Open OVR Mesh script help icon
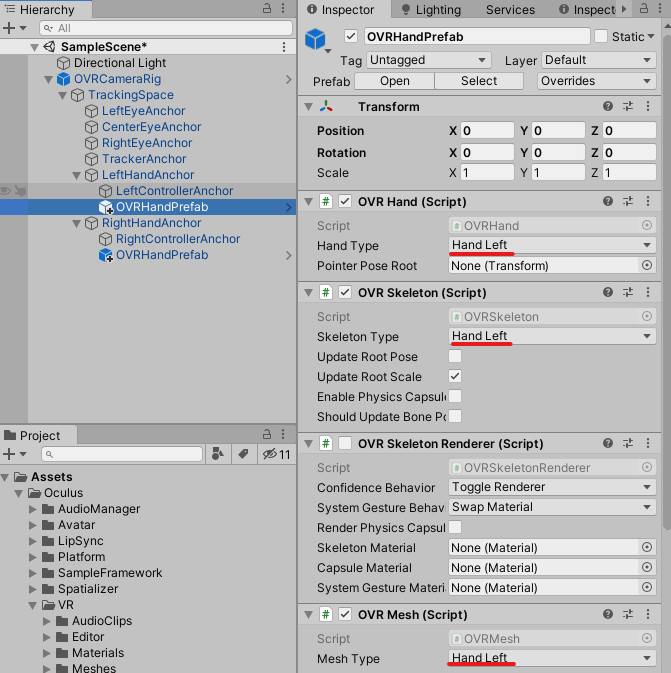 [x=607, y=614]
